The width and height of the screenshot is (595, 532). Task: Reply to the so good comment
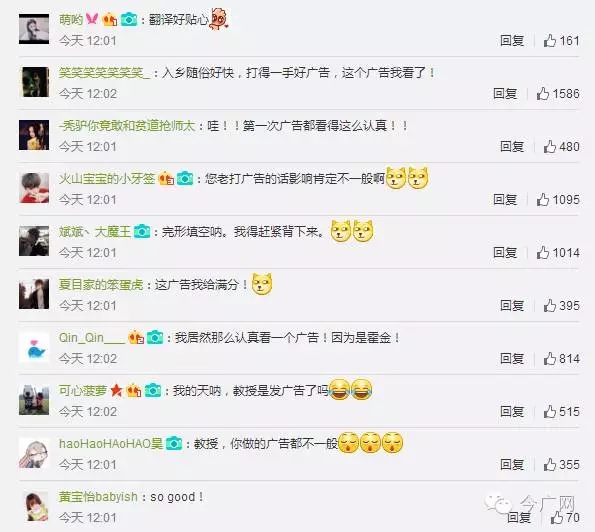pos(519,517)
